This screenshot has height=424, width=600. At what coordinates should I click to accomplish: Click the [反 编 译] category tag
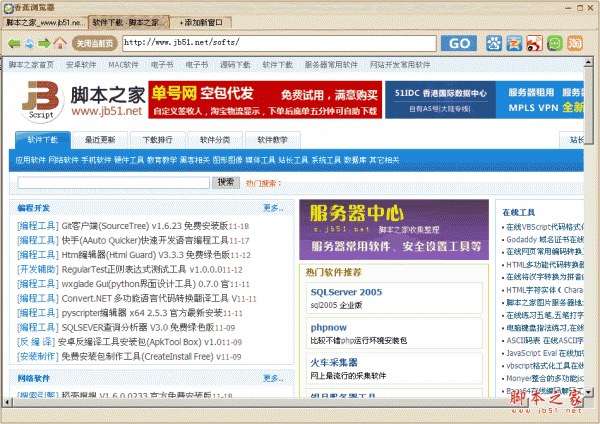click(x=38, y=342)
